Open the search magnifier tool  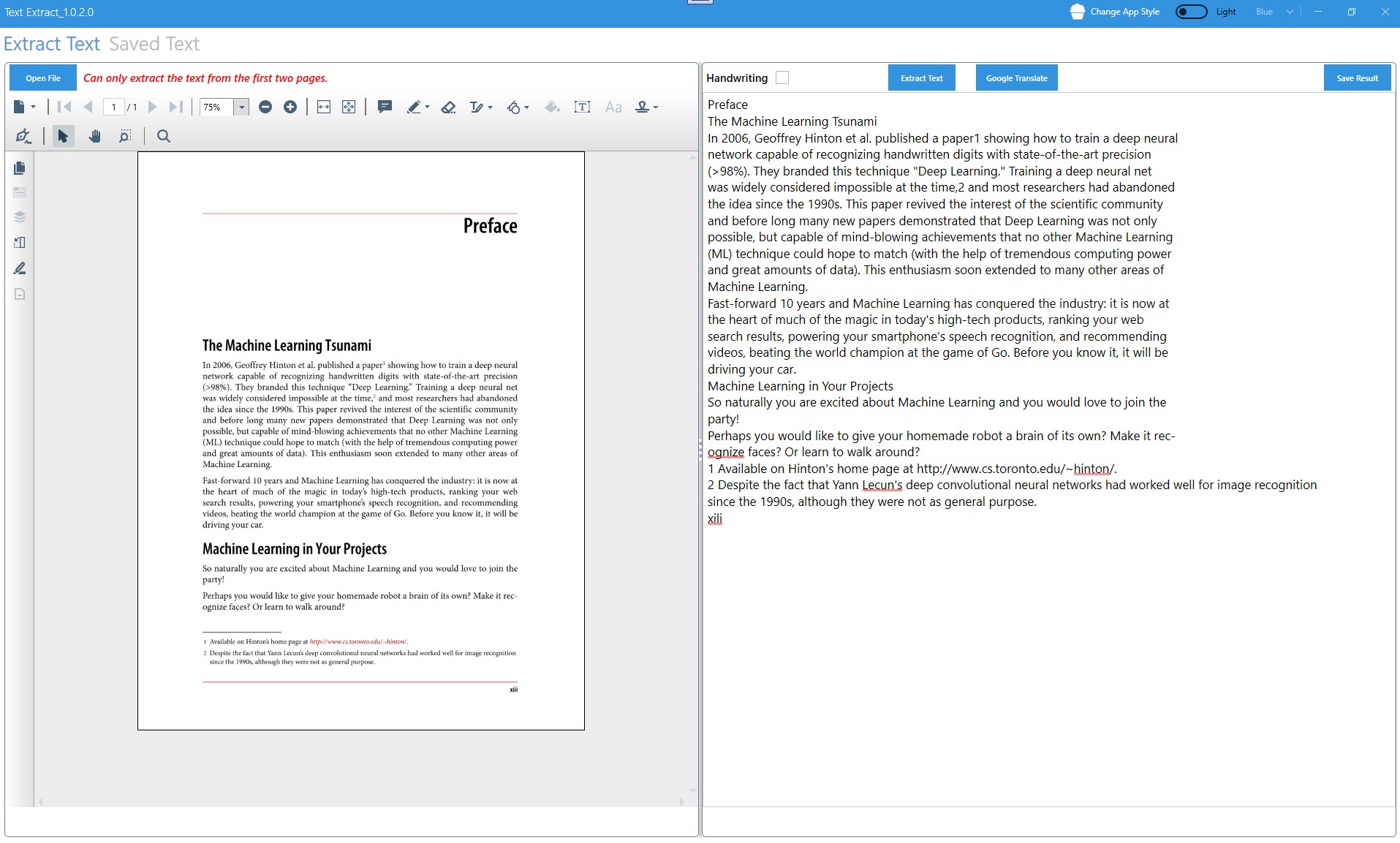pos(164,136)
